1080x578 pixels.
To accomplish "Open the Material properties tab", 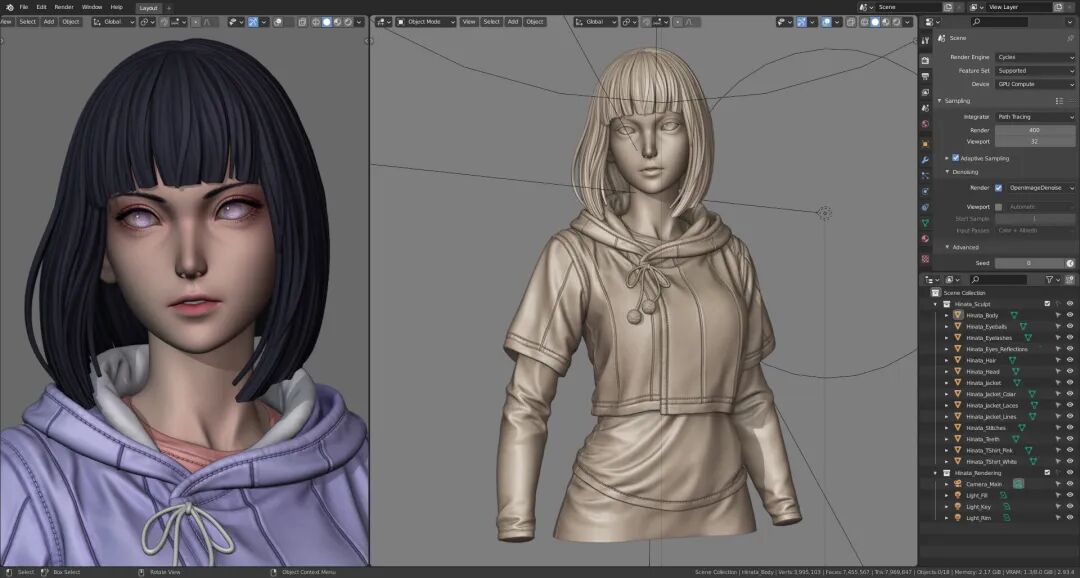I will pos(925,239).
